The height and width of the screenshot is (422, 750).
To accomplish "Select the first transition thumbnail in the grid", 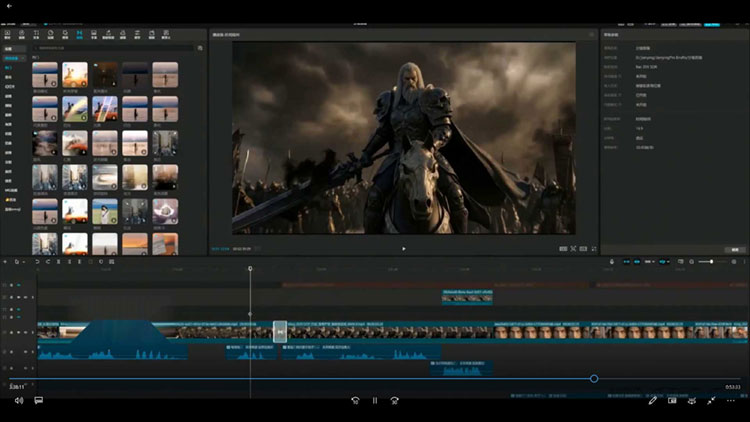I will click(x=45, y=73).
